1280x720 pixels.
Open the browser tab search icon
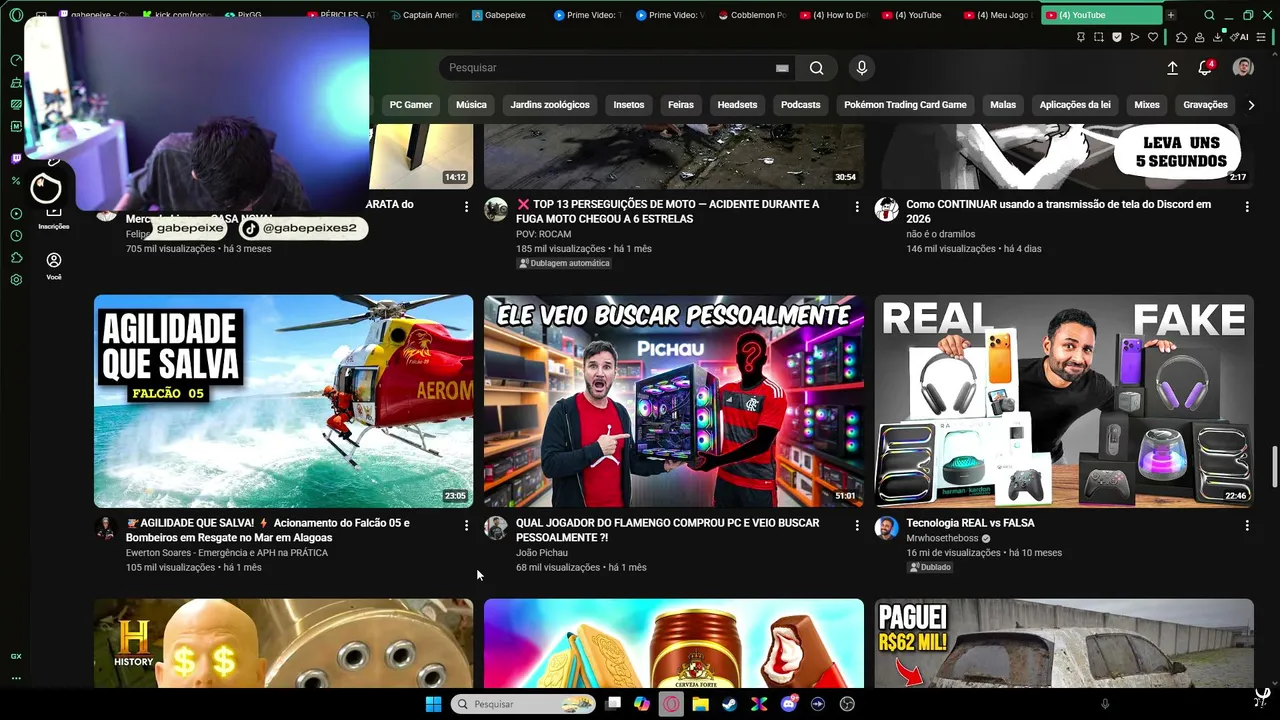[x=1209, y=15]
